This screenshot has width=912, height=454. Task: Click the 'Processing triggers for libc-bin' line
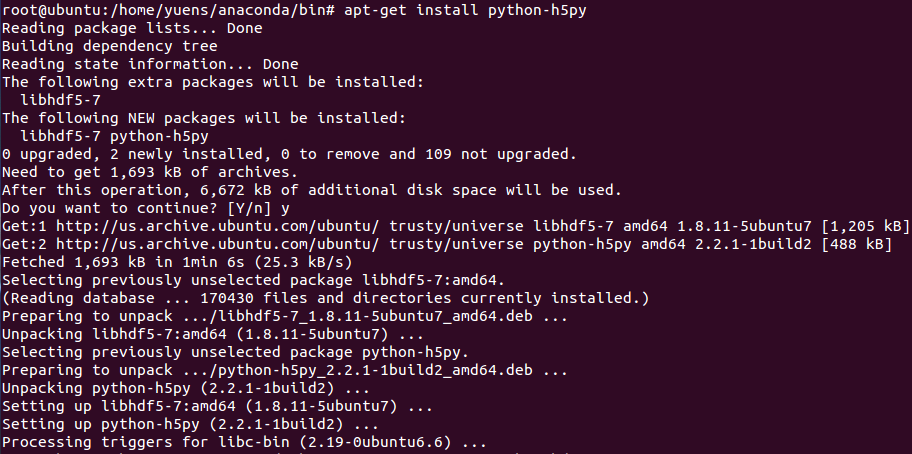pyautogui.click(x=244, y=442)
